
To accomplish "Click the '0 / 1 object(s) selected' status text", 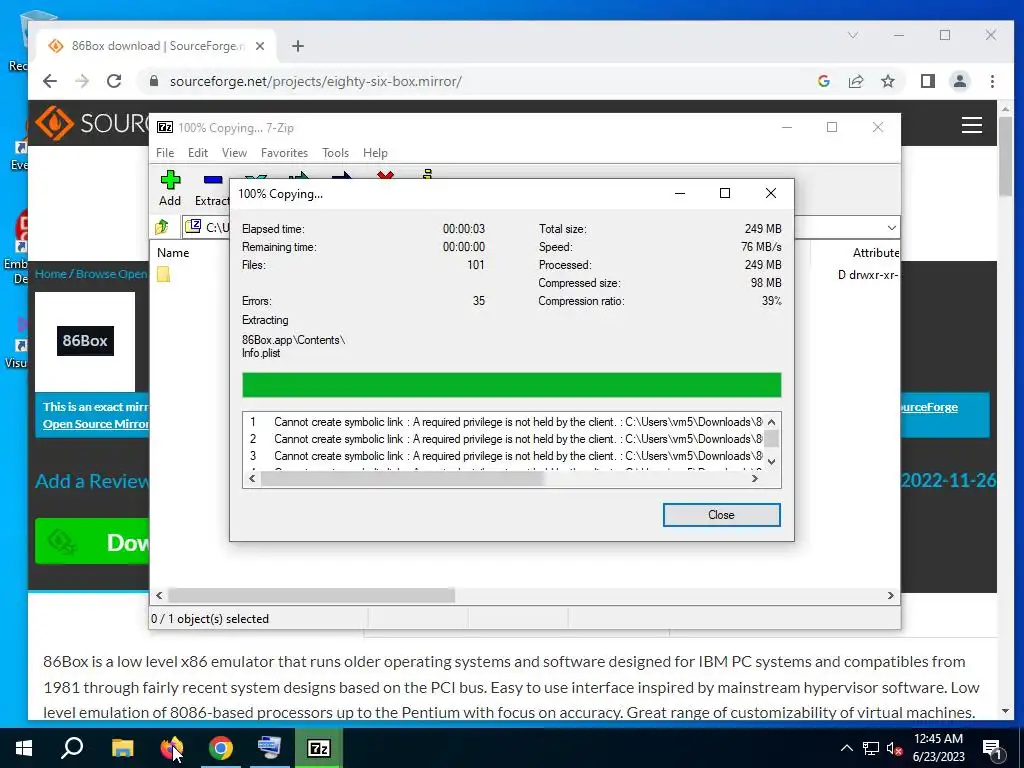I will pyautogui.click(x=210, y=618).
